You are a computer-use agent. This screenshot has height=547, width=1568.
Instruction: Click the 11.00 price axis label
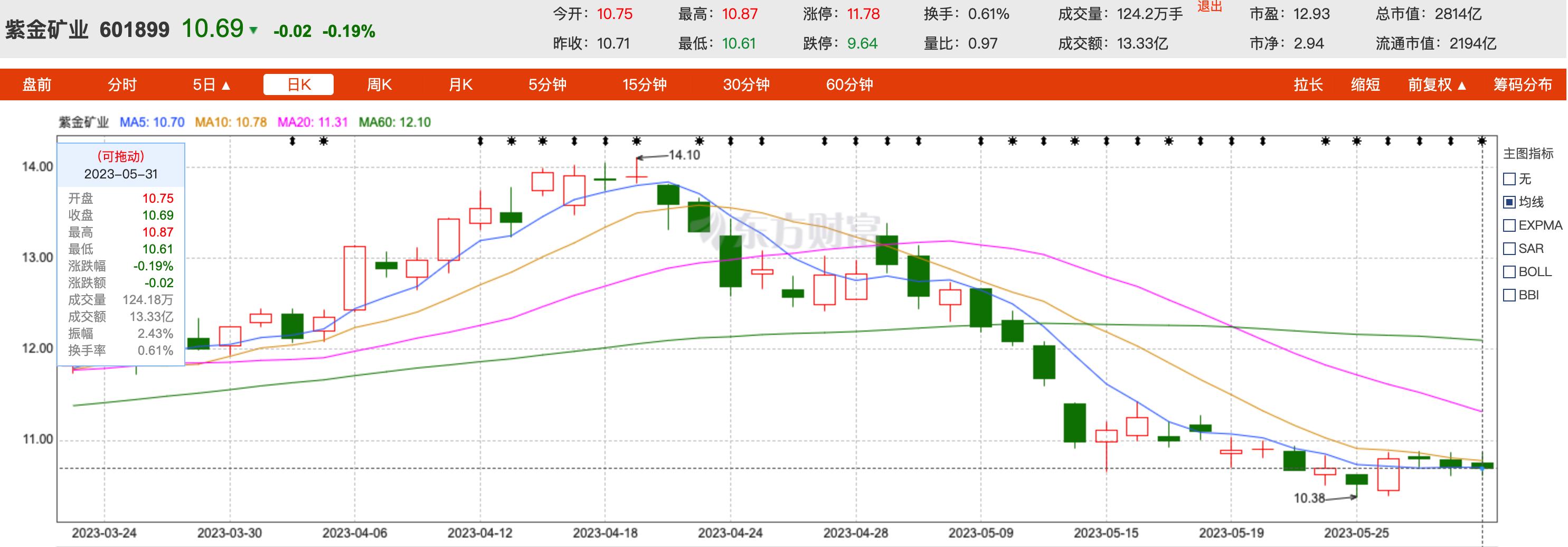click(x=37, y=439)
